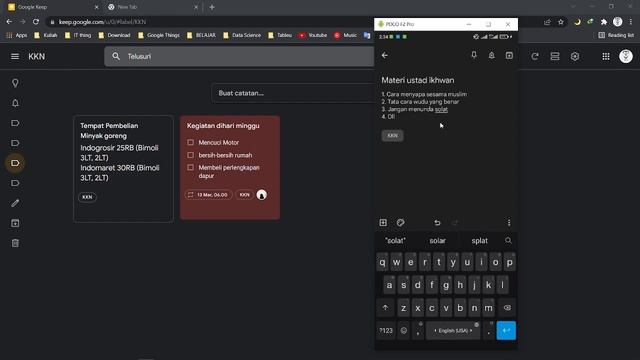Choose the "splat" keyboard suggestion

tap(480, 241)
